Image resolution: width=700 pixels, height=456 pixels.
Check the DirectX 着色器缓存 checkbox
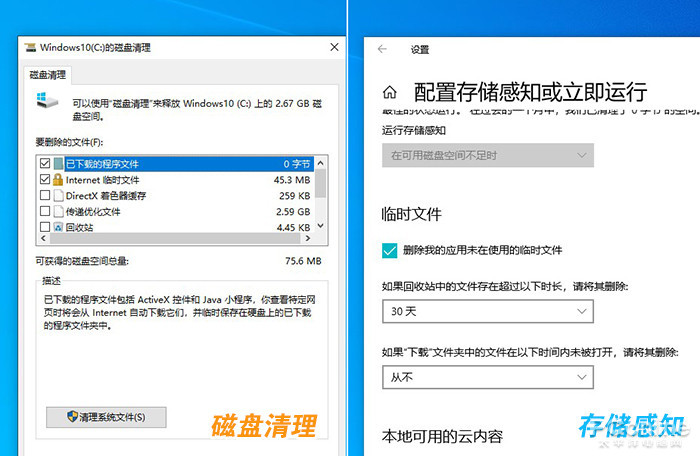(45, 195)
